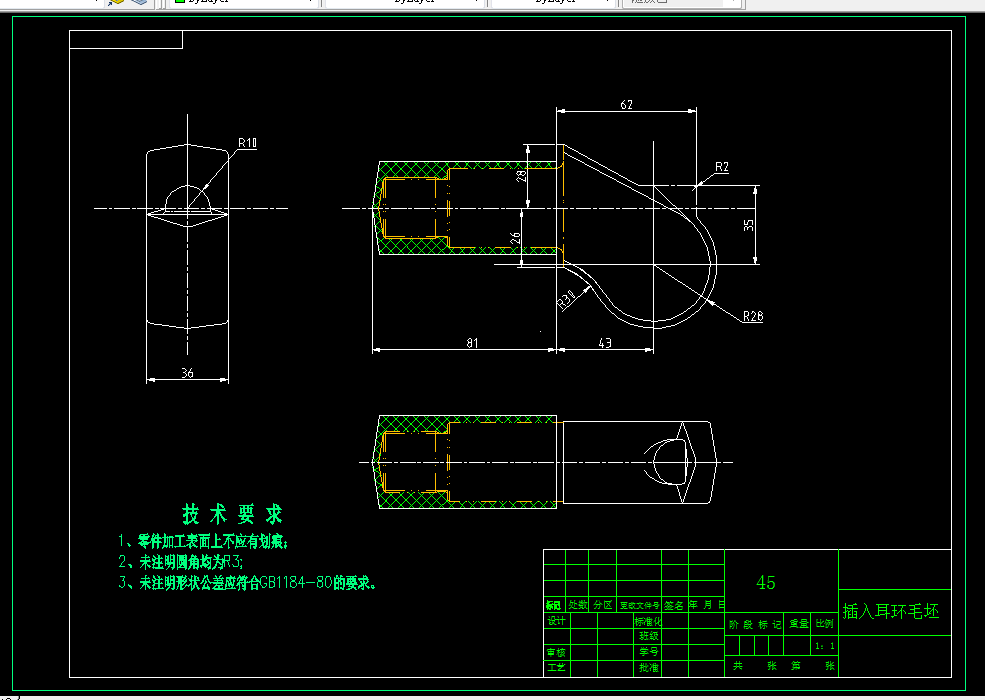The width and height of the screenshot is (985, 700).
Task: Select the 工艺 title block label
Action: click(x=557, y=667)
